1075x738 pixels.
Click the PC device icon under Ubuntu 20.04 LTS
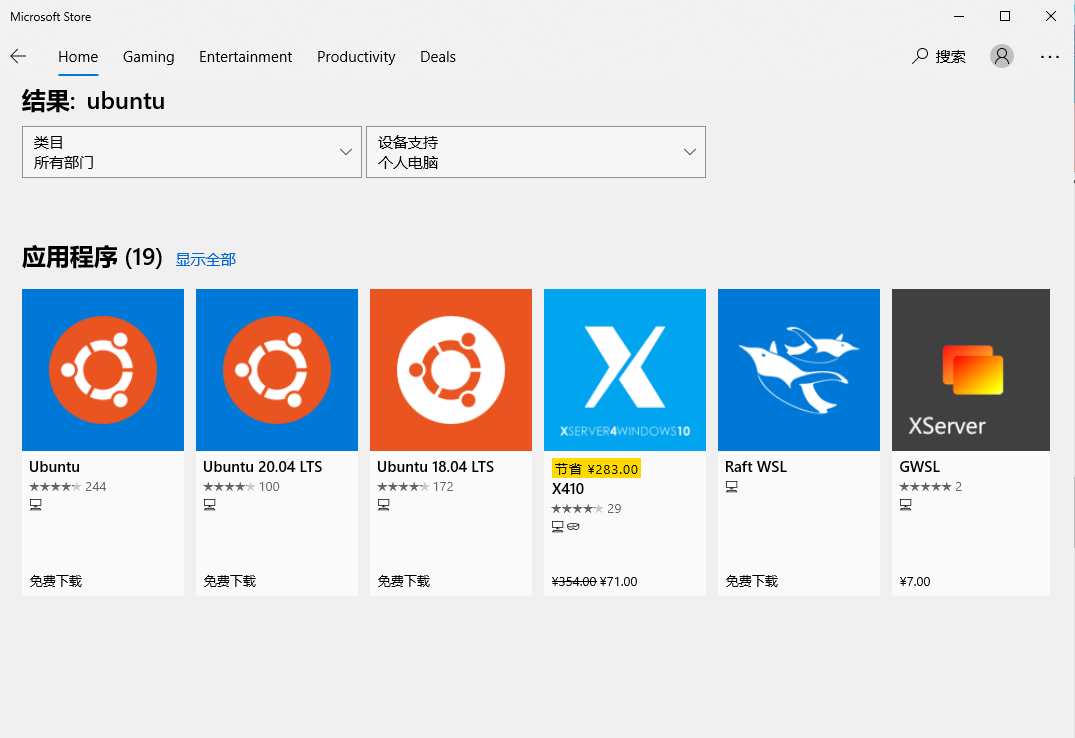210,505
